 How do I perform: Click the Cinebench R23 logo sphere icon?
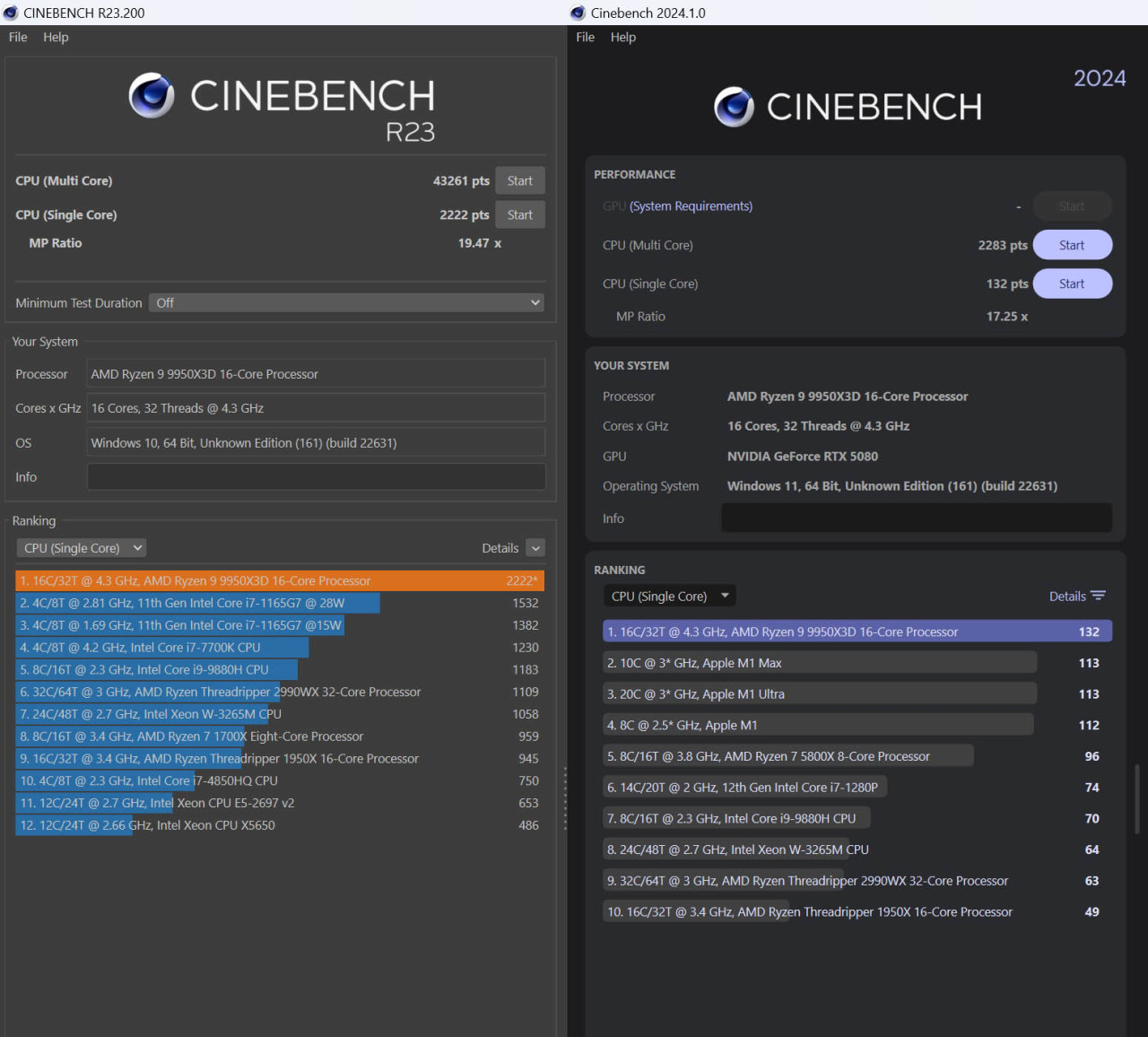pos(152,96)
